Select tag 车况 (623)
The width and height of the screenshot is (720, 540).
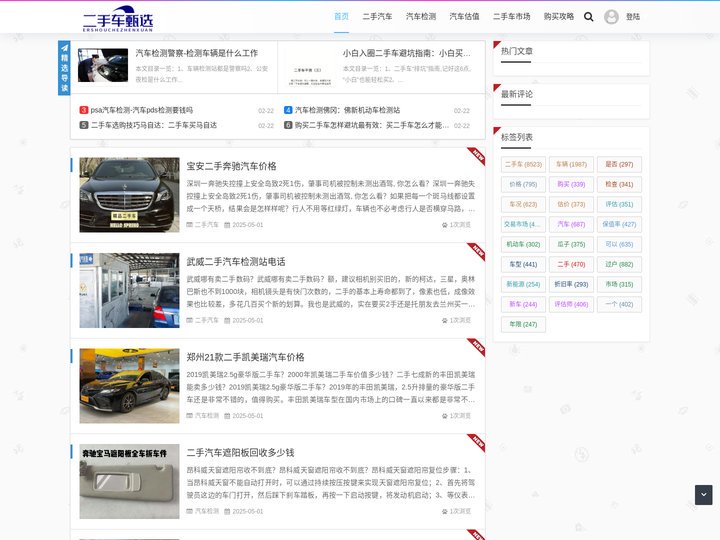point(523,204)
